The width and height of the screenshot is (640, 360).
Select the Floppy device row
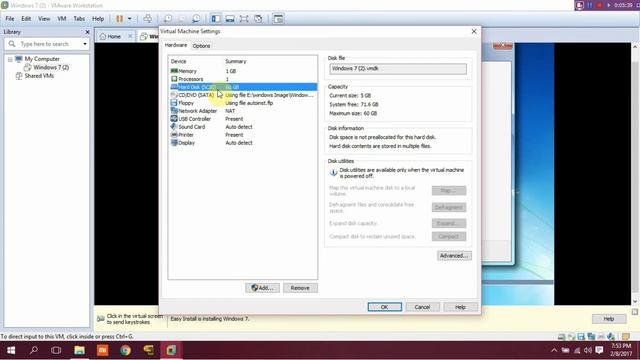[243, 103]
